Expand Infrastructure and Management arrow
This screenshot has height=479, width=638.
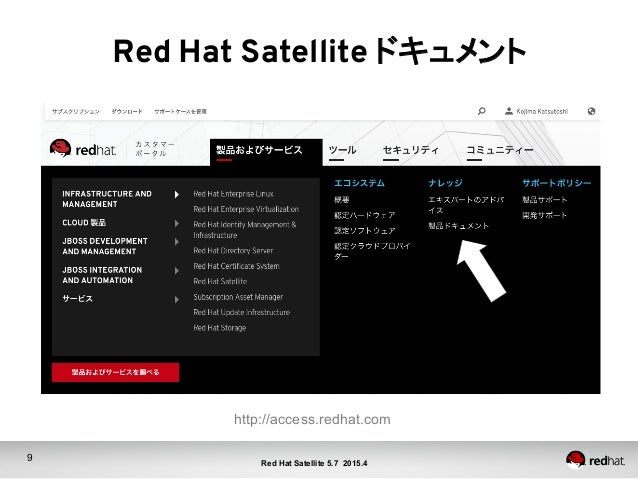click(x=177, y=195)
